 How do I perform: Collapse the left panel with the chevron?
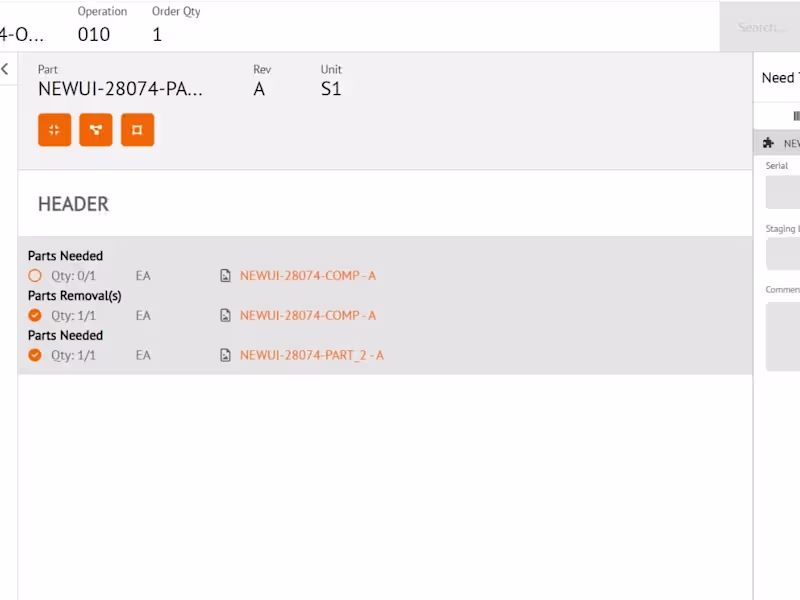pyautogui.click(x=5, y=69)
